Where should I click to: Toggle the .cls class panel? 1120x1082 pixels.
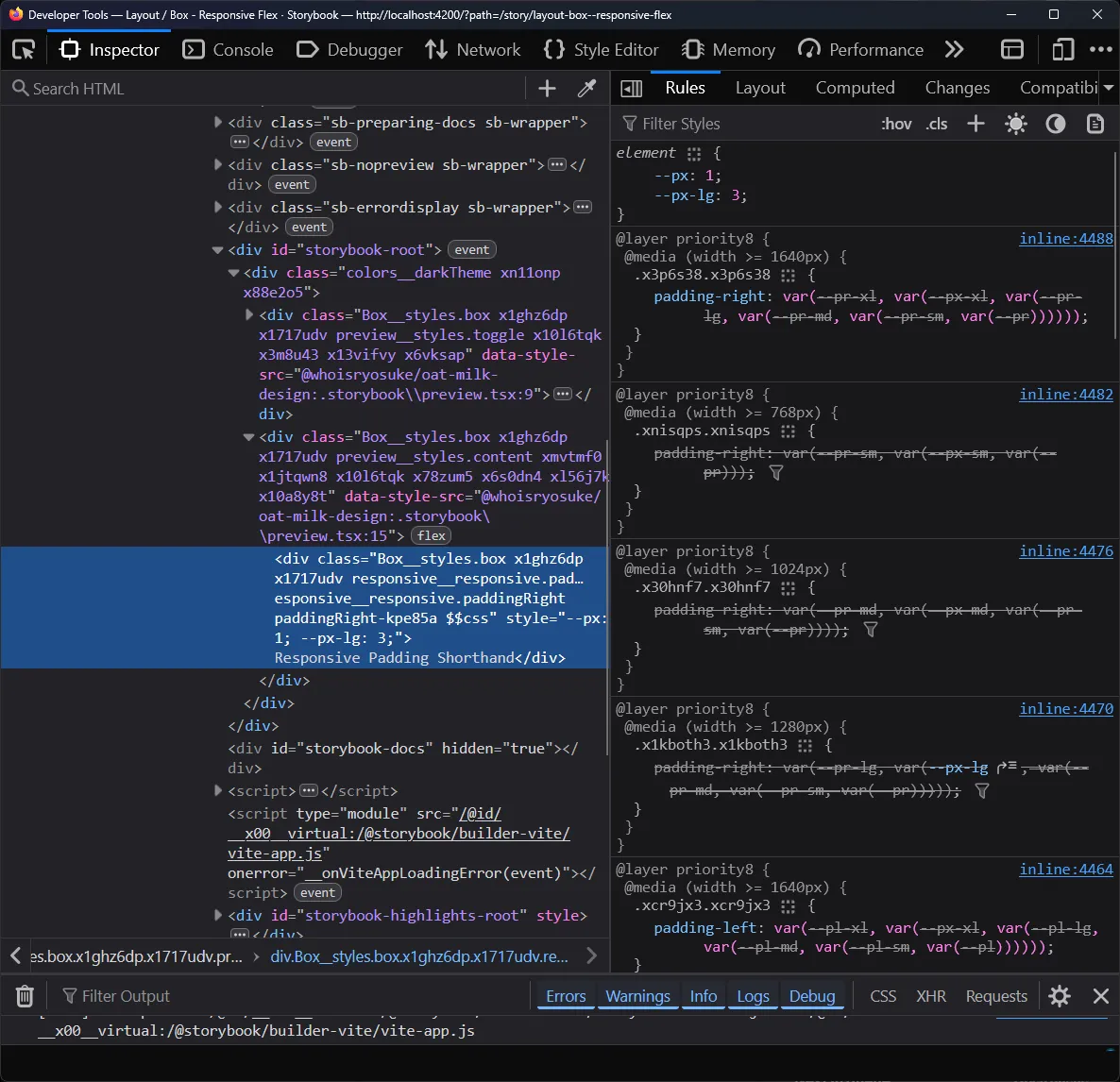click(936, 123)
